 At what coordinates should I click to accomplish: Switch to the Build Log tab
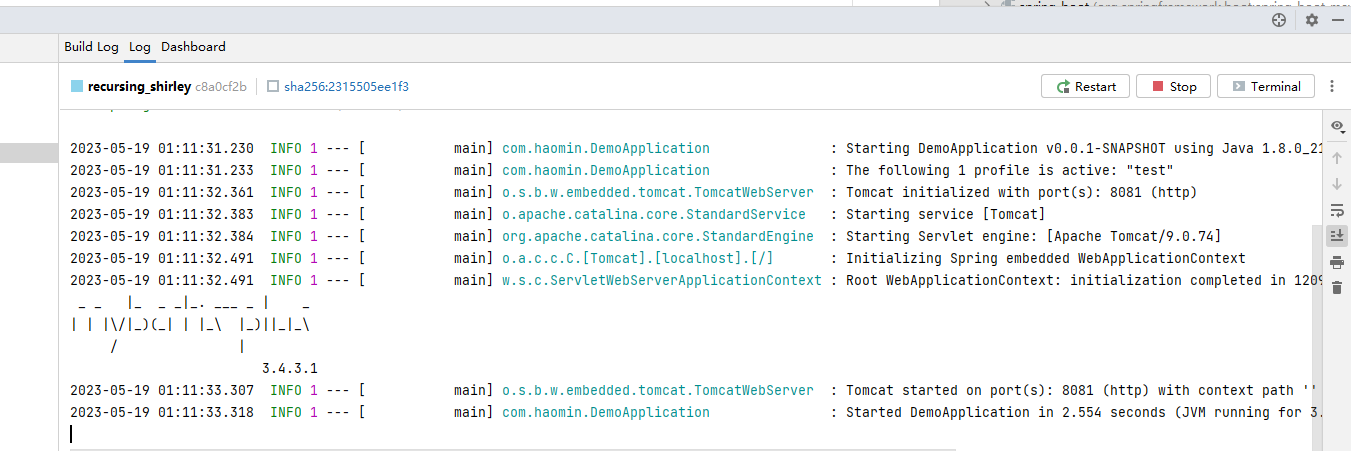[x=91, y=47]
